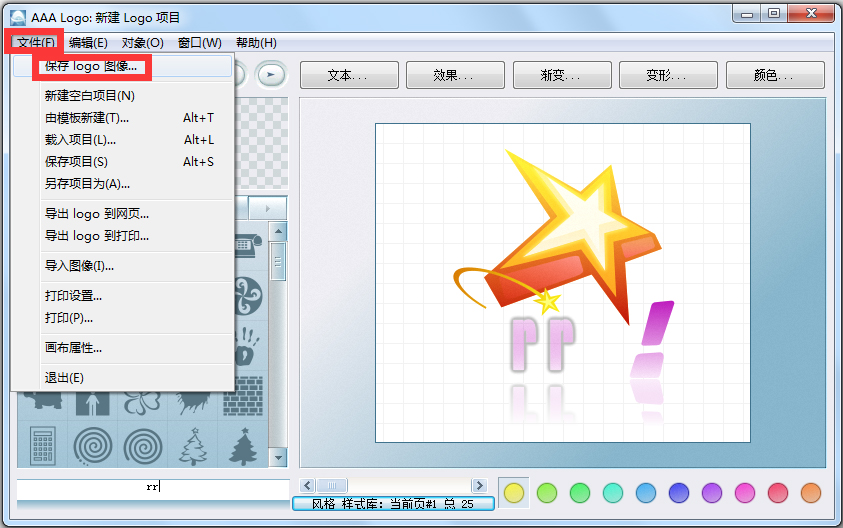Select 导入图像(I) from the menu
The image size is (843, 528).
pyautogui.click(x=79, y=266)
